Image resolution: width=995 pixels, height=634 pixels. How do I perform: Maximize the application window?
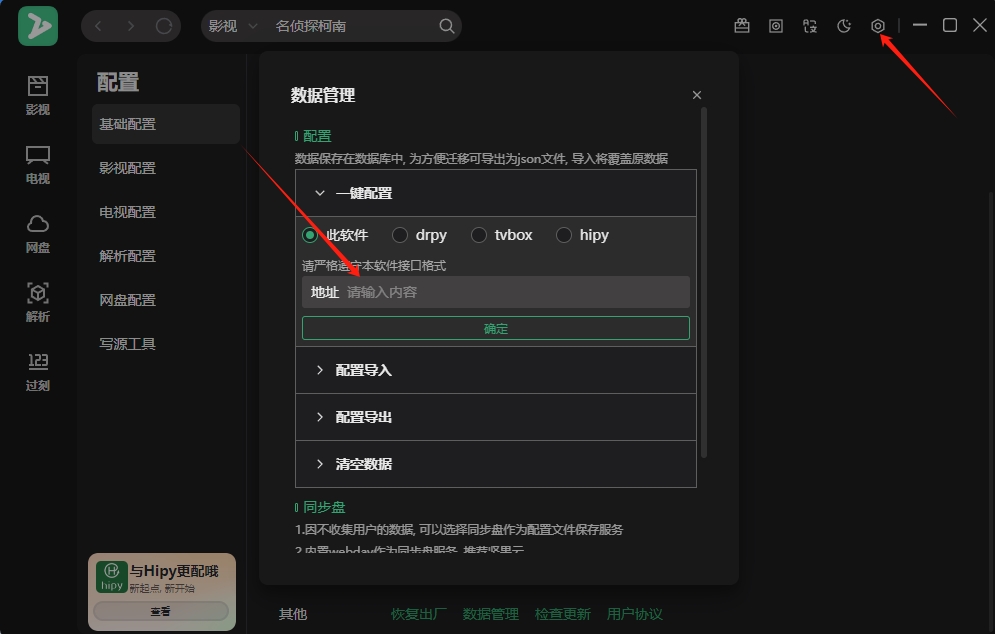point(950,25)
